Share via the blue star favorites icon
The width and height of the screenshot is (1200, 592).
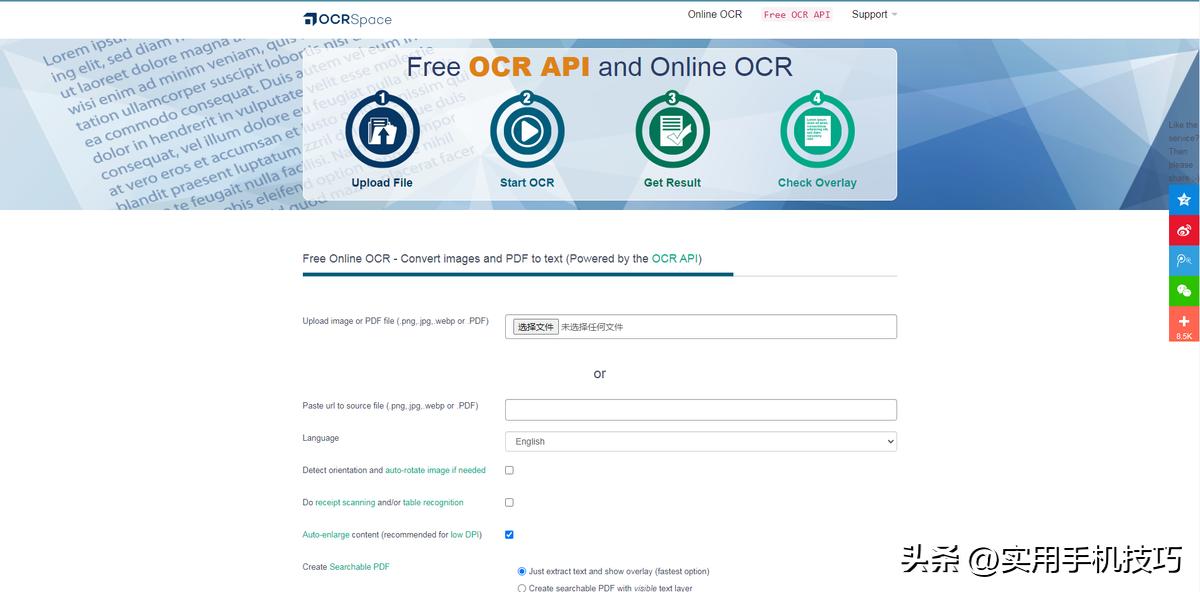1184,199
